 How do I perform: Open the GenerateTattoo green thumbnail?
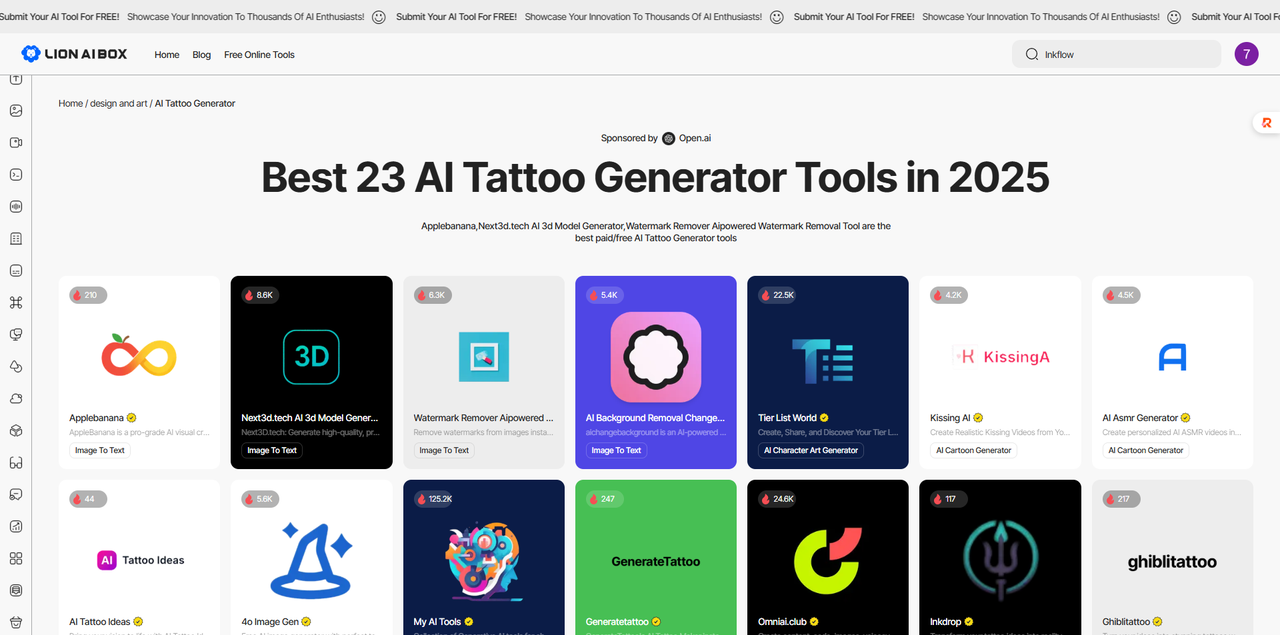[x=656, y=561]
